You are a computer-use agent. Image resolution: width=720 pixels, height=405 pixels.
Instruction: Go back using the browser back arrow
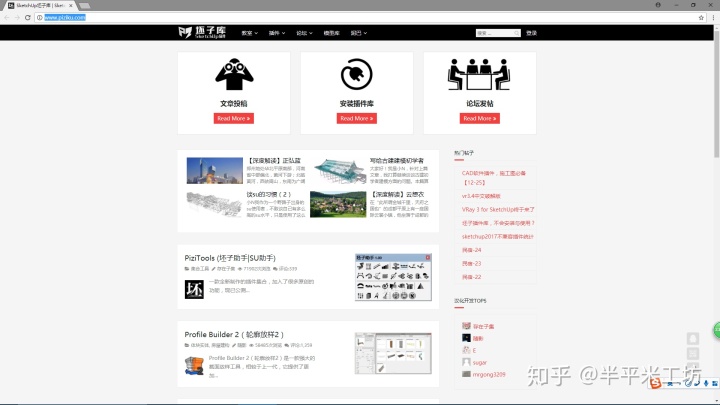(x=6, y=17)
